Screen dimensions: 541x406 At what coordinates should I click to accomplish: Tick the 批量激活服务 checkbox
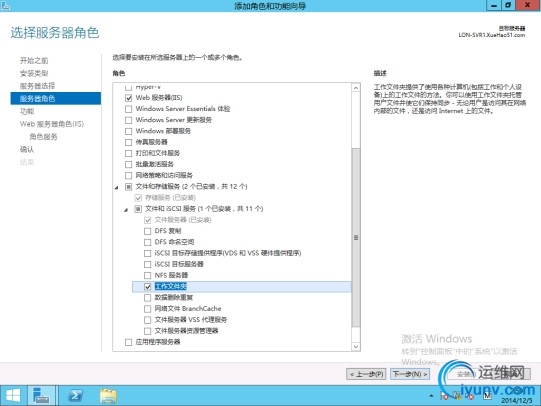tap(128, 164)
